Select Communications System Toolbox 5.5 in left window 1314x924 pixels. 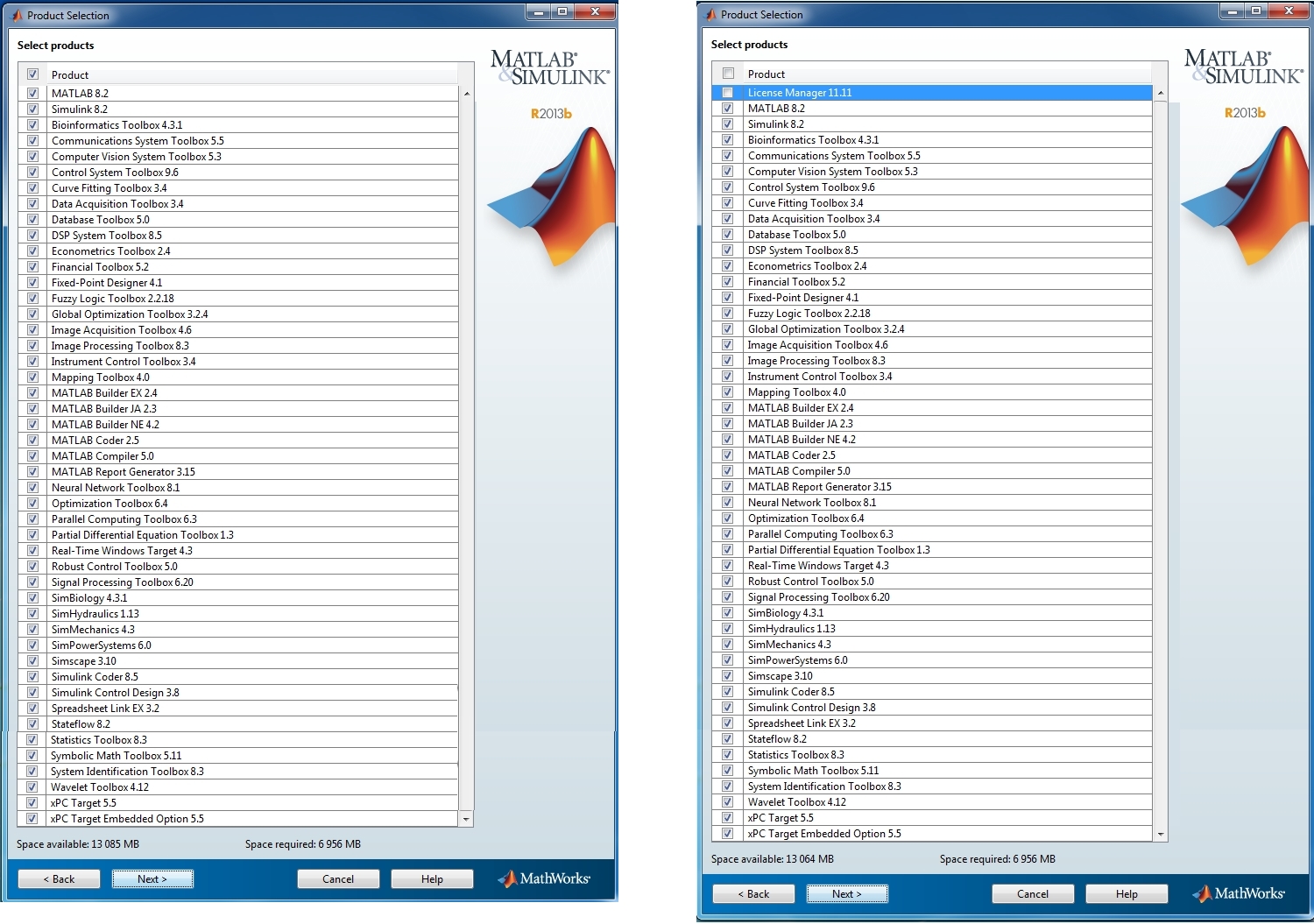238,141
